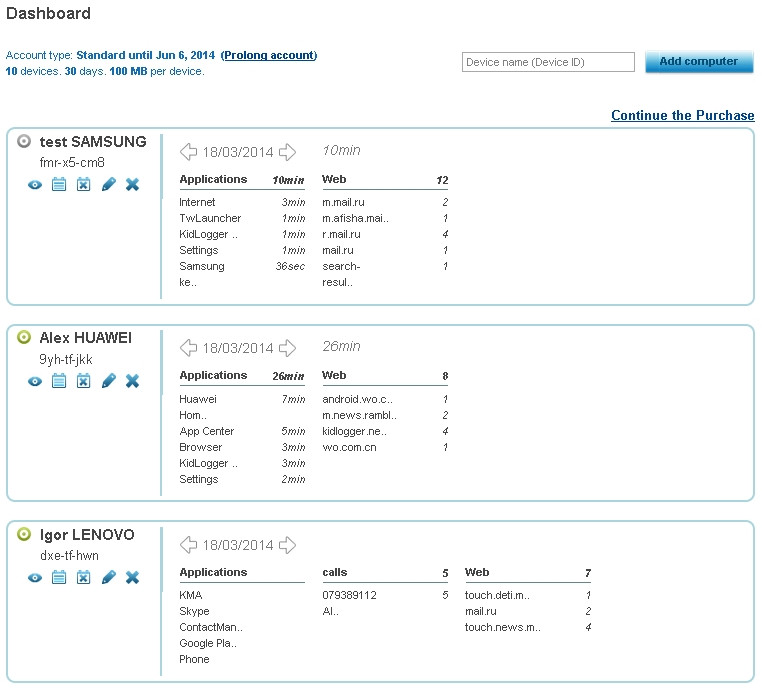
Task: Edit test SAMSUNG device with pencil icon
Action: [x=108, y=185]
